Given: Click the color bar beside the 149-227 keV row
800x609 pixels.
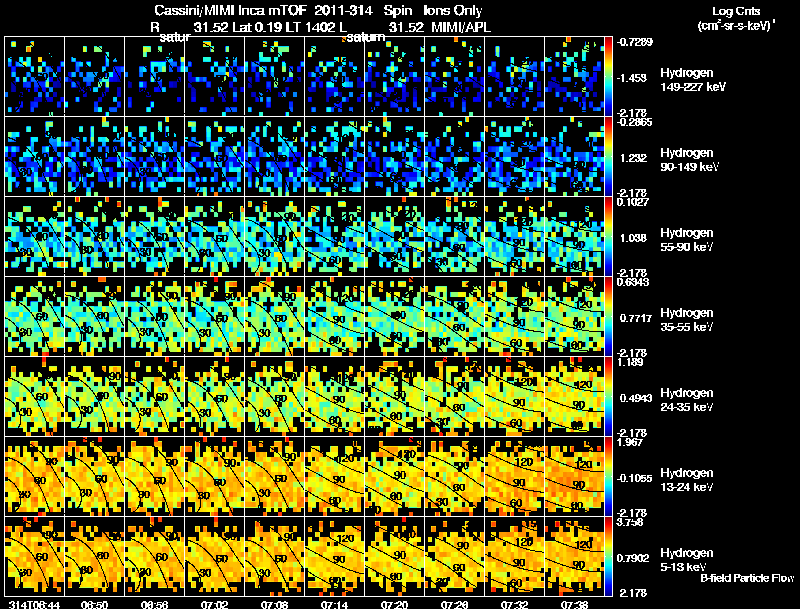Looking at the screenshot, I should 608,76.
